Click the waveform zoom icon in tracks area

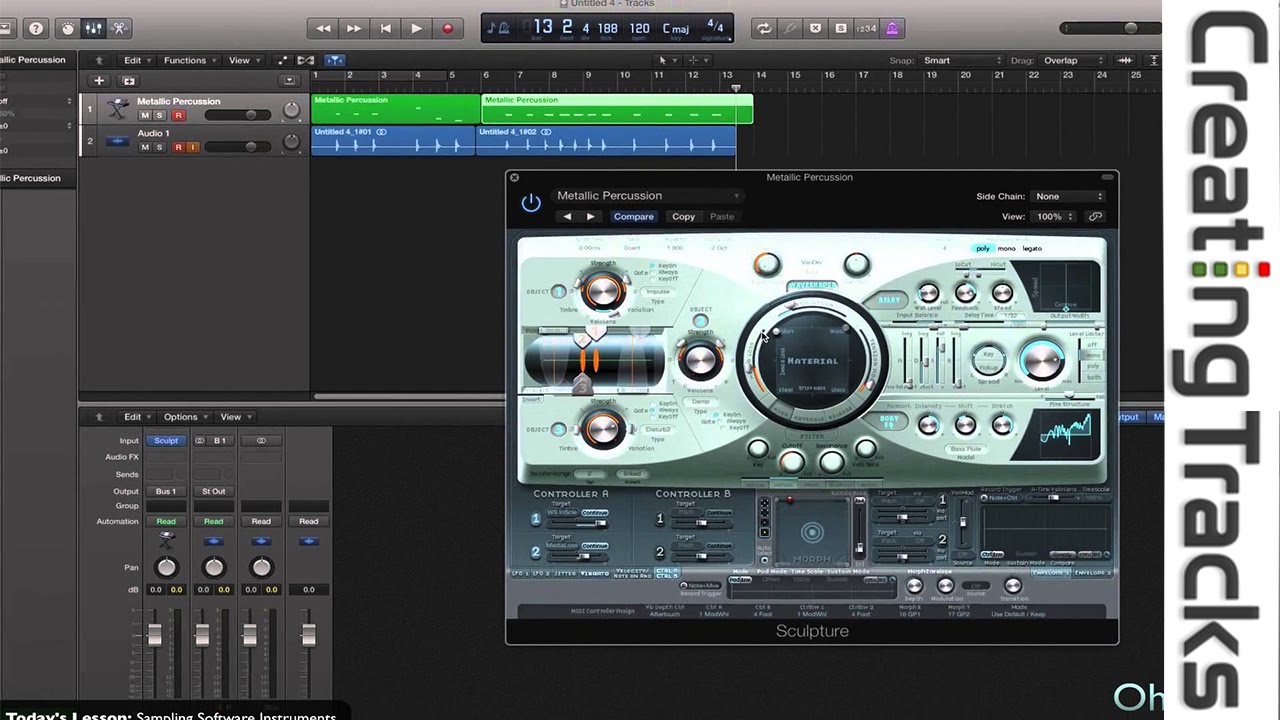coord(1125,61)
